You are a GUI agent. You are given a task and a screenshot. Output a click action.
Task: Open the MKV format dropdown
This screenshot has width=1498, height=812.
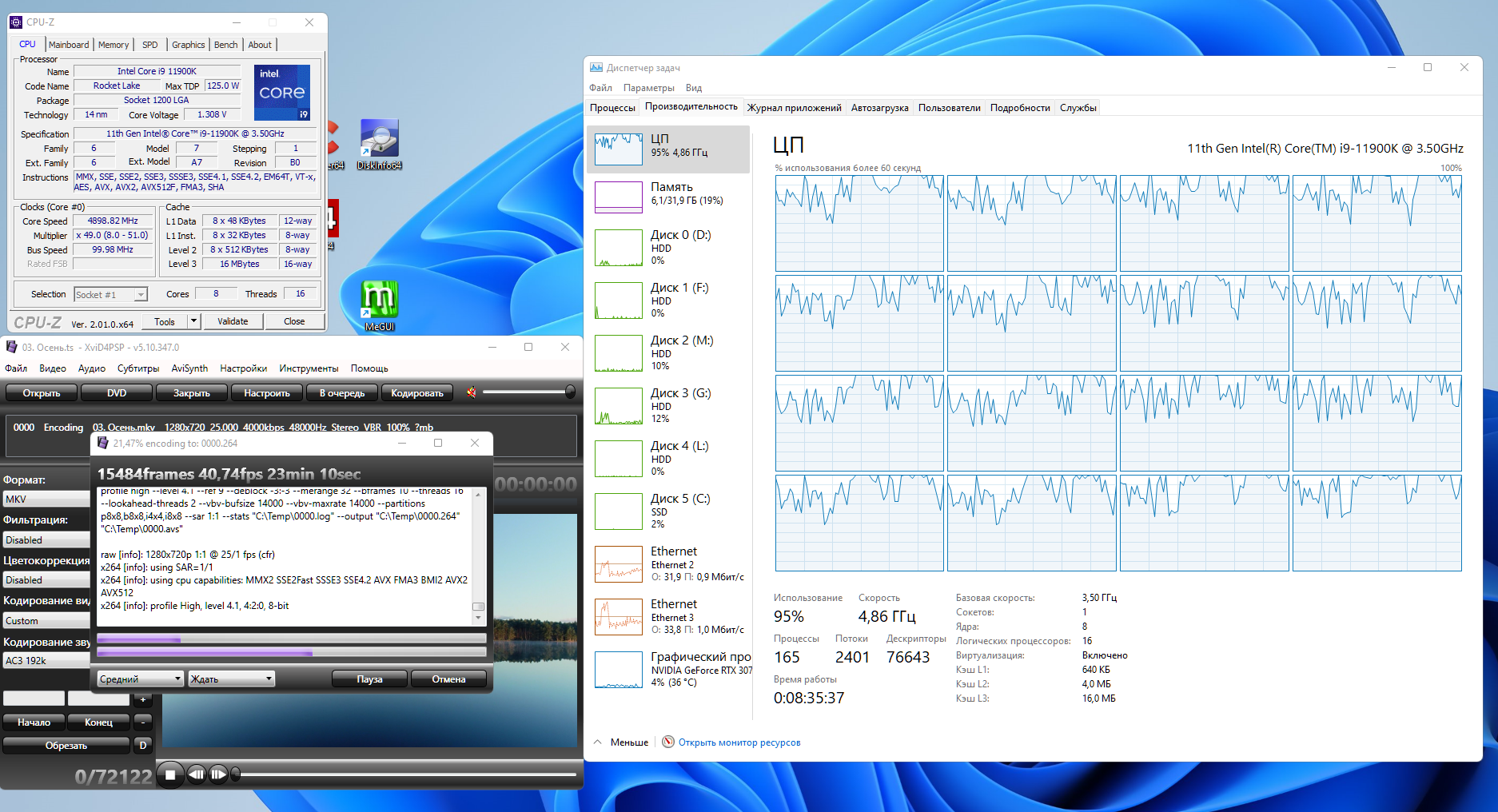46,500
